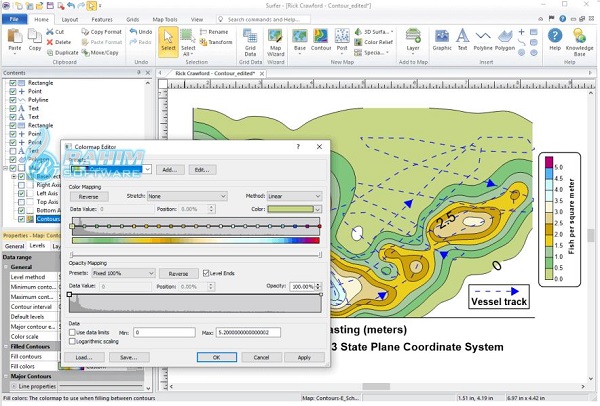
Task: Open the colormap Presets dropdown
Action: pyautogui.click(x=148, y=170)
